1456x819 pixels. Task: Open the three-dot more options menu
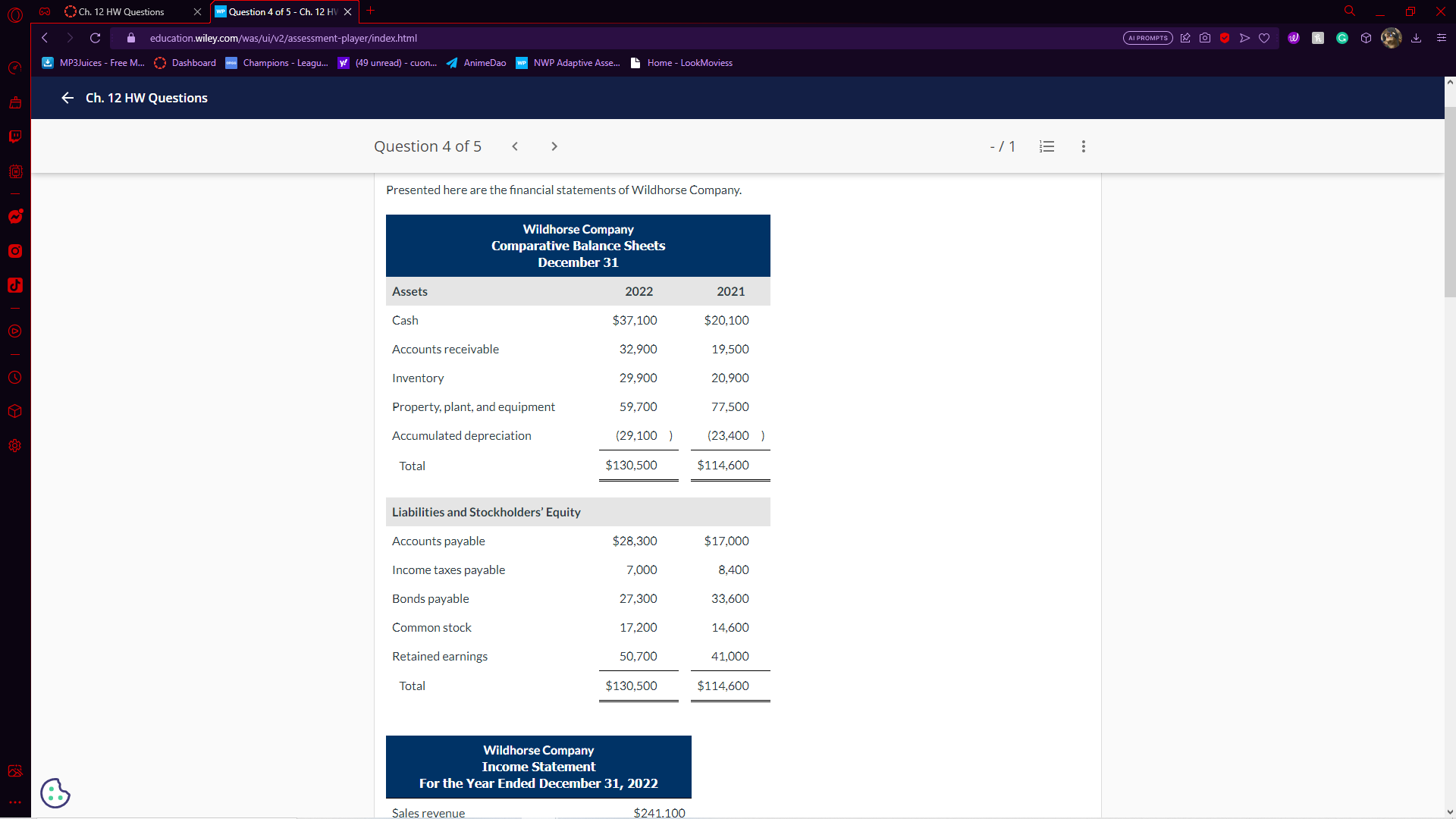pos(1083,146)
